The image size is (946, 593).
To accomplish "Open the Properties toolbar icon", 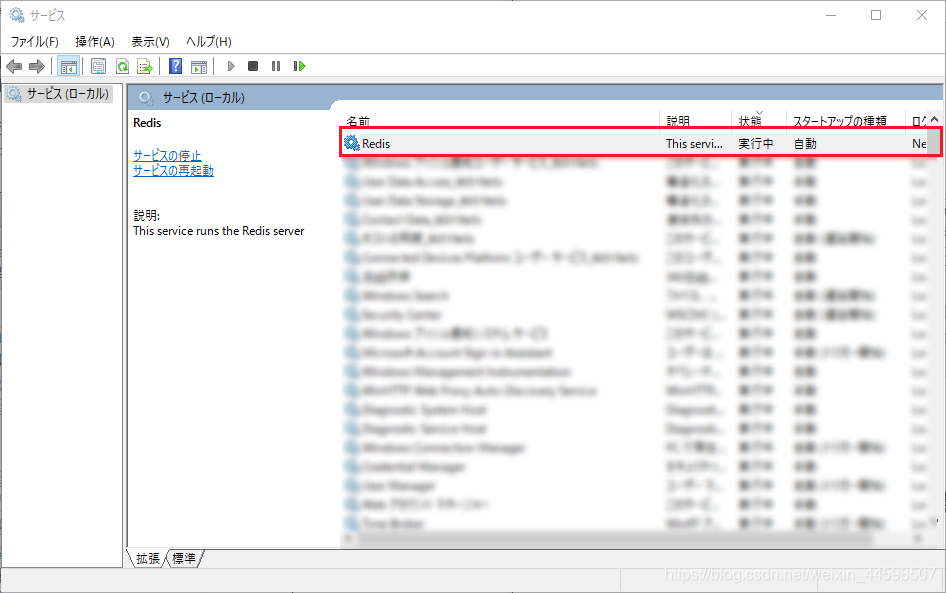I will [x=98, y=66].
